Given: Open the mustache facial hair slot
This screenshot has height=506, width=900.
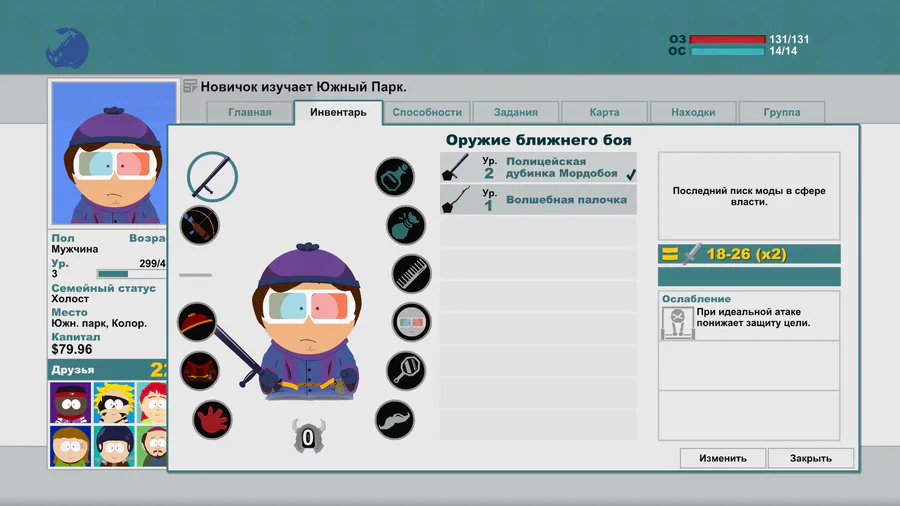Looking at the screenshot, I should click(x=395, y=419).
